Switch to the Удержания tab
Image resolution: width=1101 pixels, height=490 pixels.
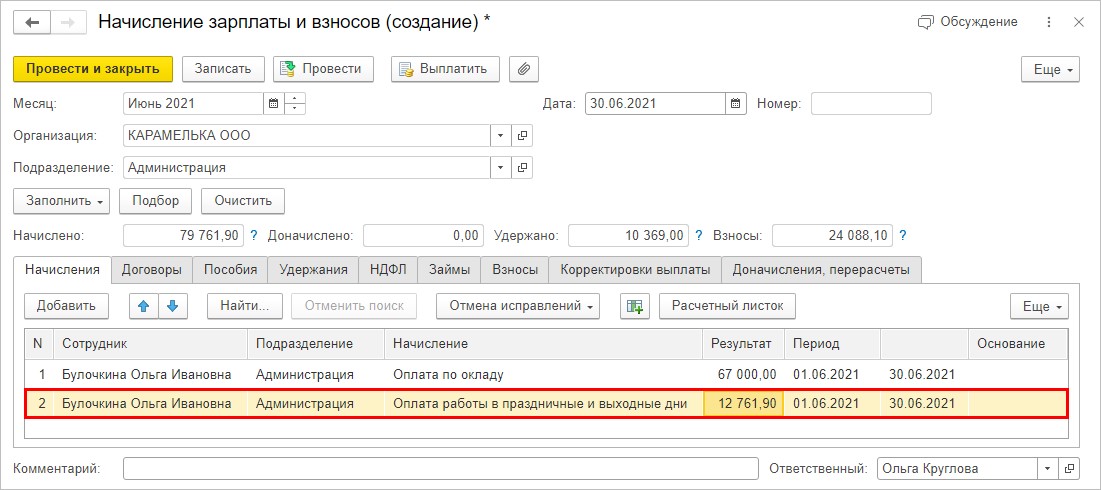pyautogui.click(x=313, y=270)
